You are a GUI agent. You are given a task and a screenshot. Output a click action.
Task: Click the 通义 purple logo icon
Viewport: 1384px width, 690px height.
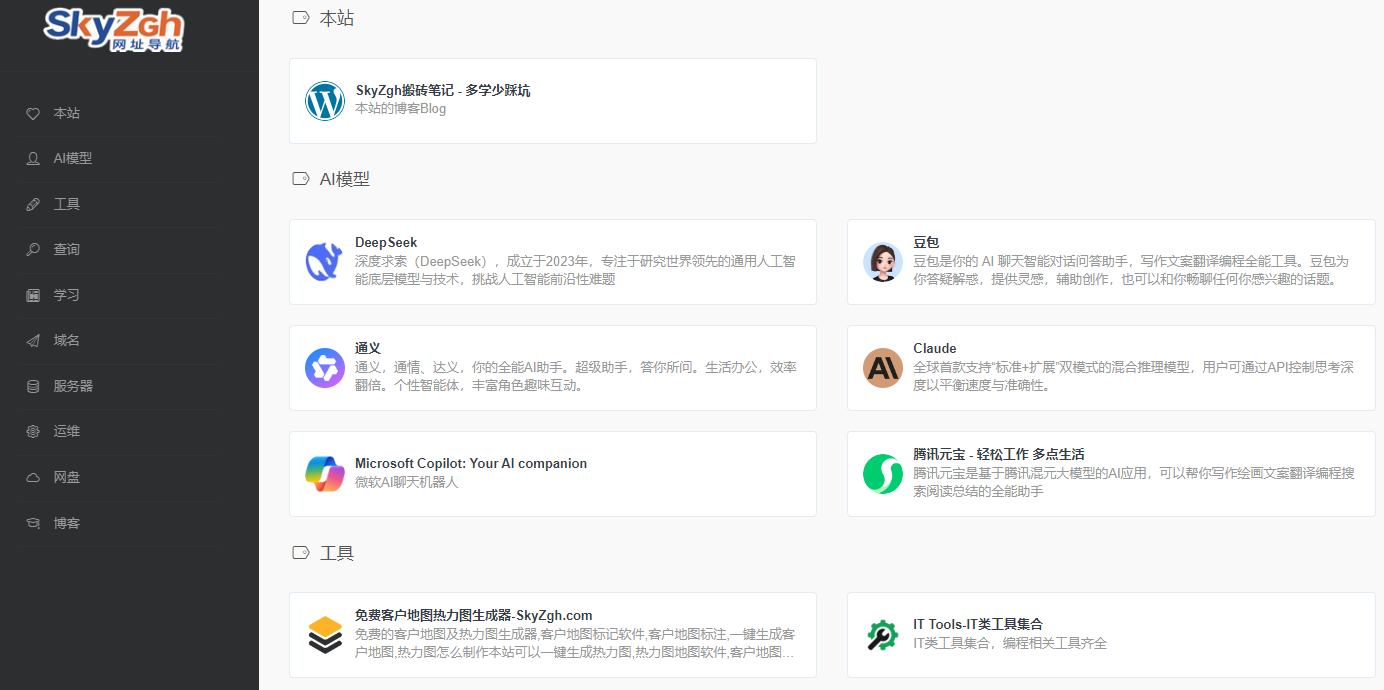click(325, 368)
